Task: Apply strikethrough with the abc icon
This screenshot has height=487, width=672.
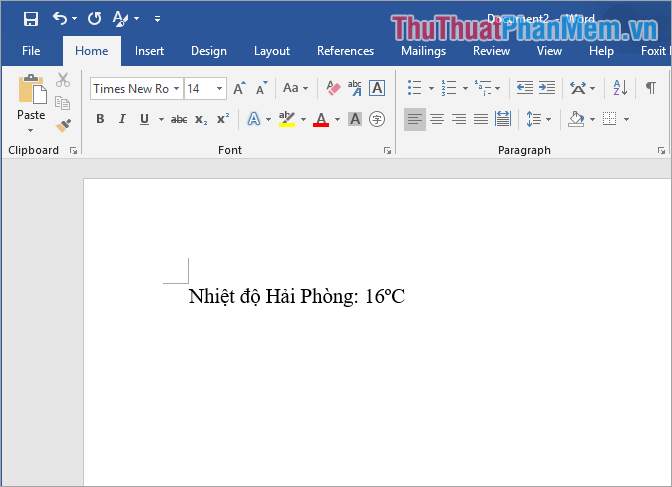Action: (179, 119)
